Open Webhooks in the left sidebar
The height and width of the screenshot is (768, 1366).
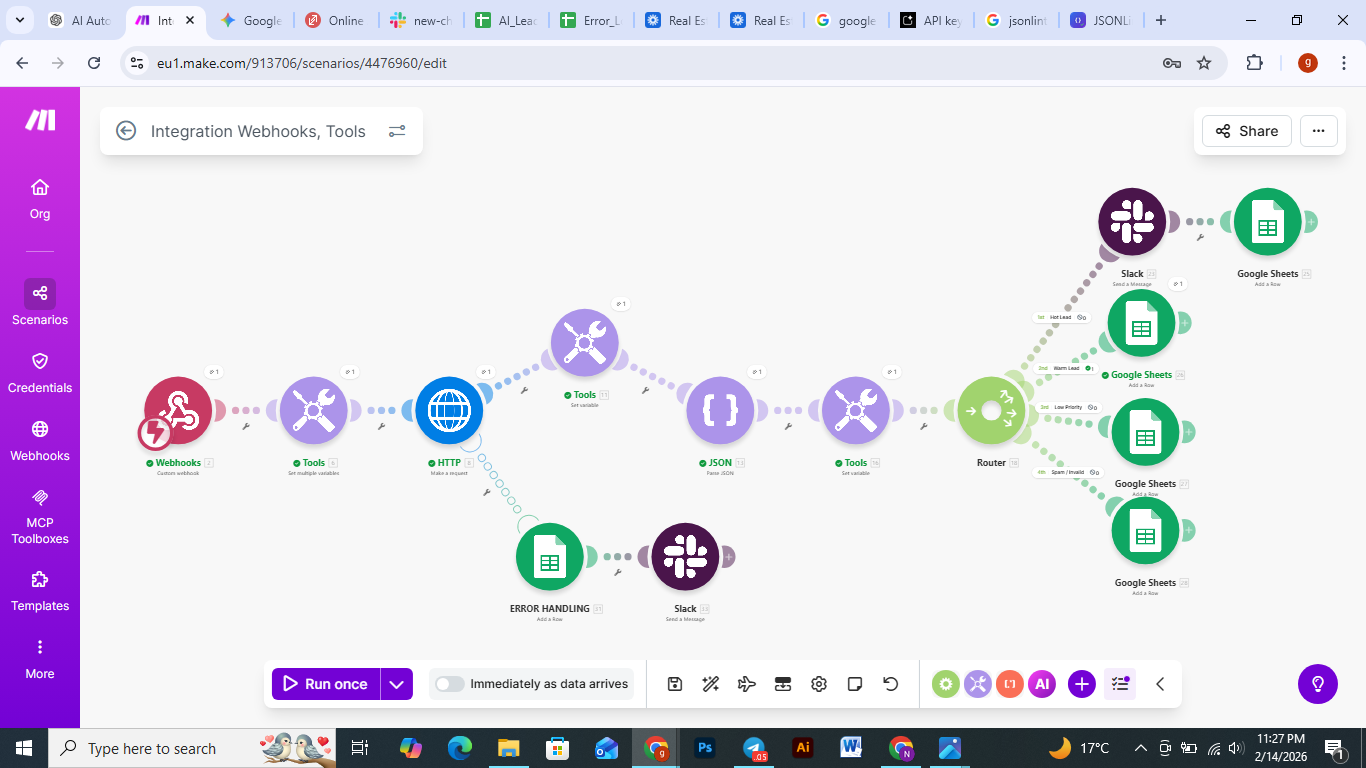(x=40, y=441)
